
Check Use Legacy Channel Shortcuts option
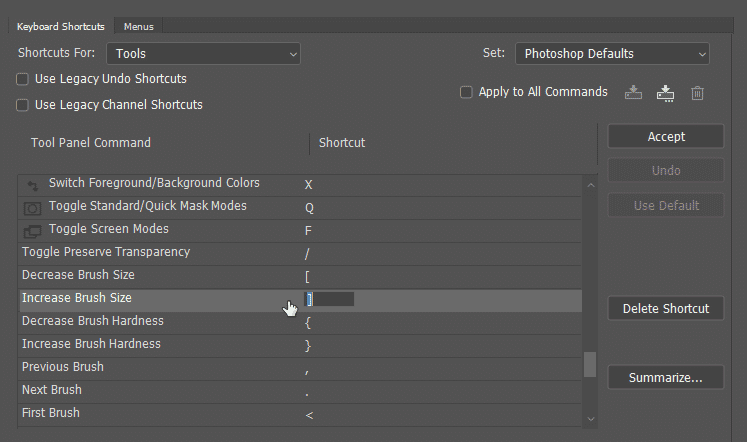point(23,105)
